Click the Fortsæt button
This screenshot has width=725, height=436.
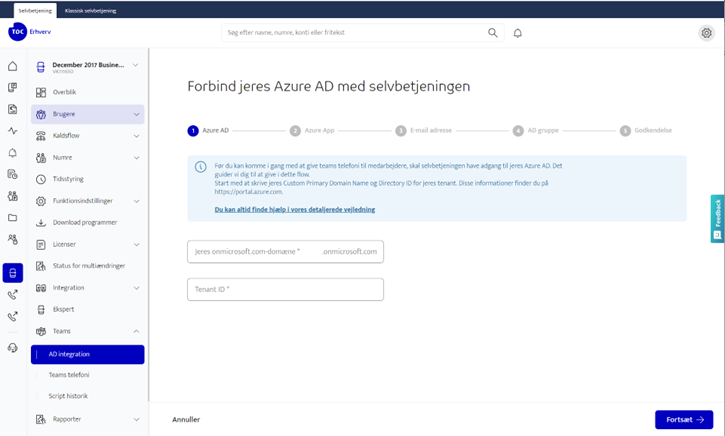(684, 420)
